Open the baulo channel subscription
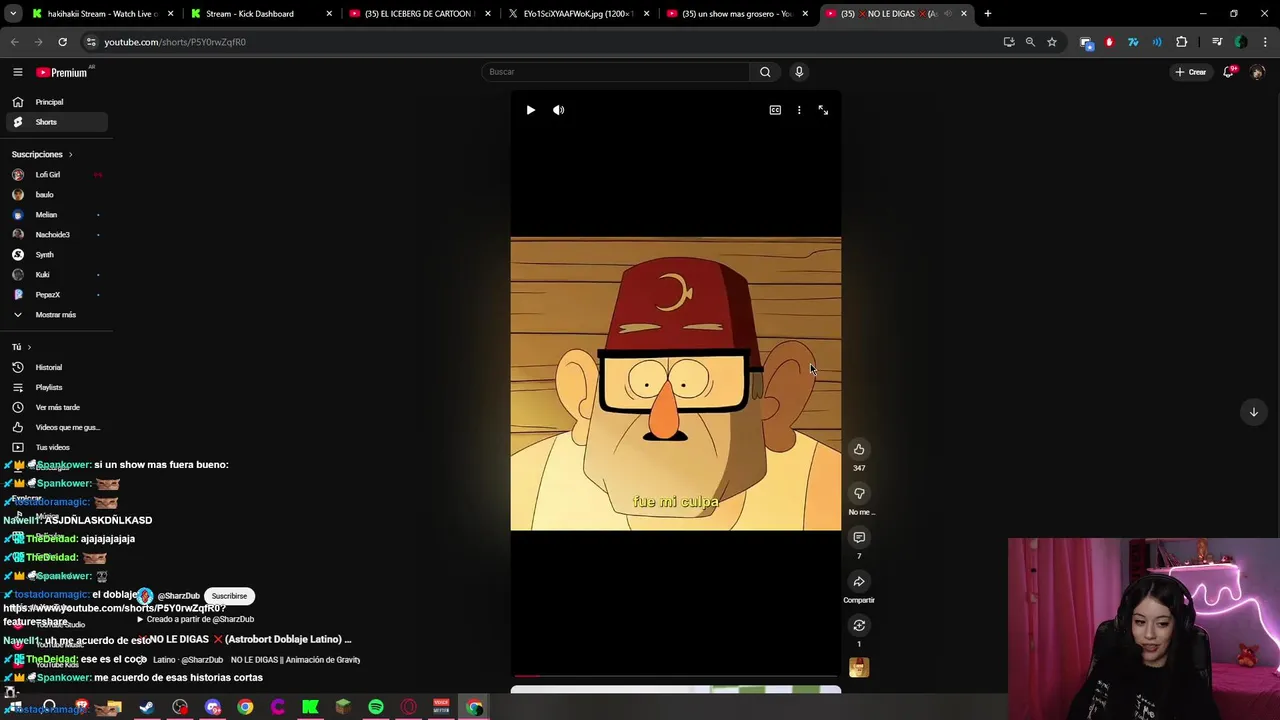Viewport: 1280px width, 720px height. coord(56,195)
